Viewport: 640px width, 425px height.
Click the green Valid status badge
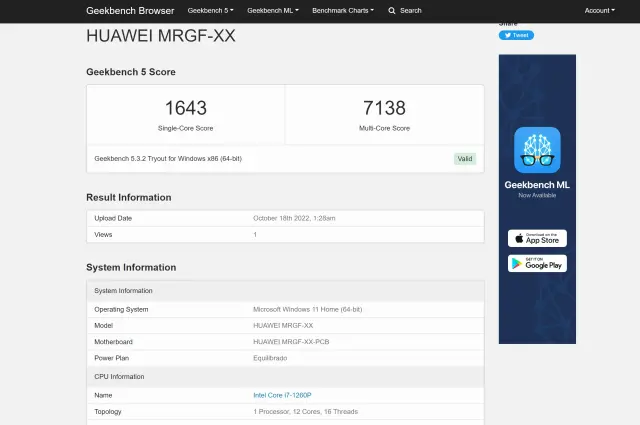point(465,158)
